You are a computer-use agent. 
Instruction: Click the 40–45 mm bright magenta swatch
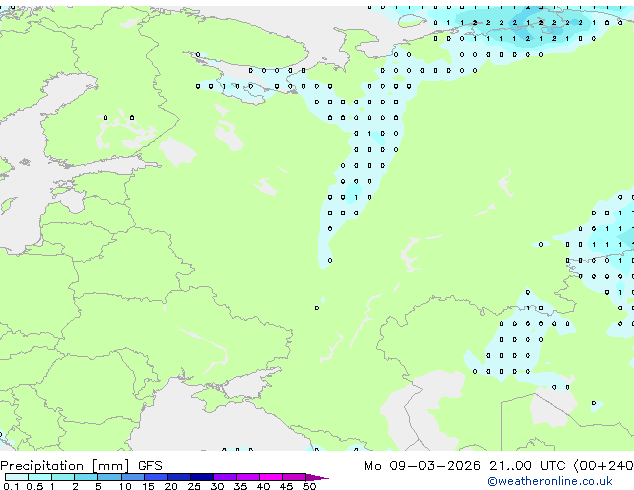[x=271, y=477]
